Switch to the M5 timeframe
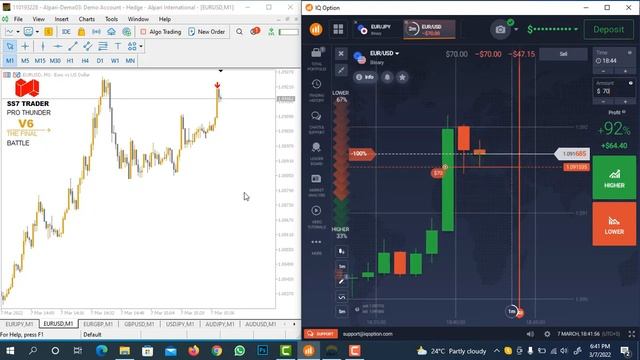The height and width of the screenshot is (360, 640). 25,60
